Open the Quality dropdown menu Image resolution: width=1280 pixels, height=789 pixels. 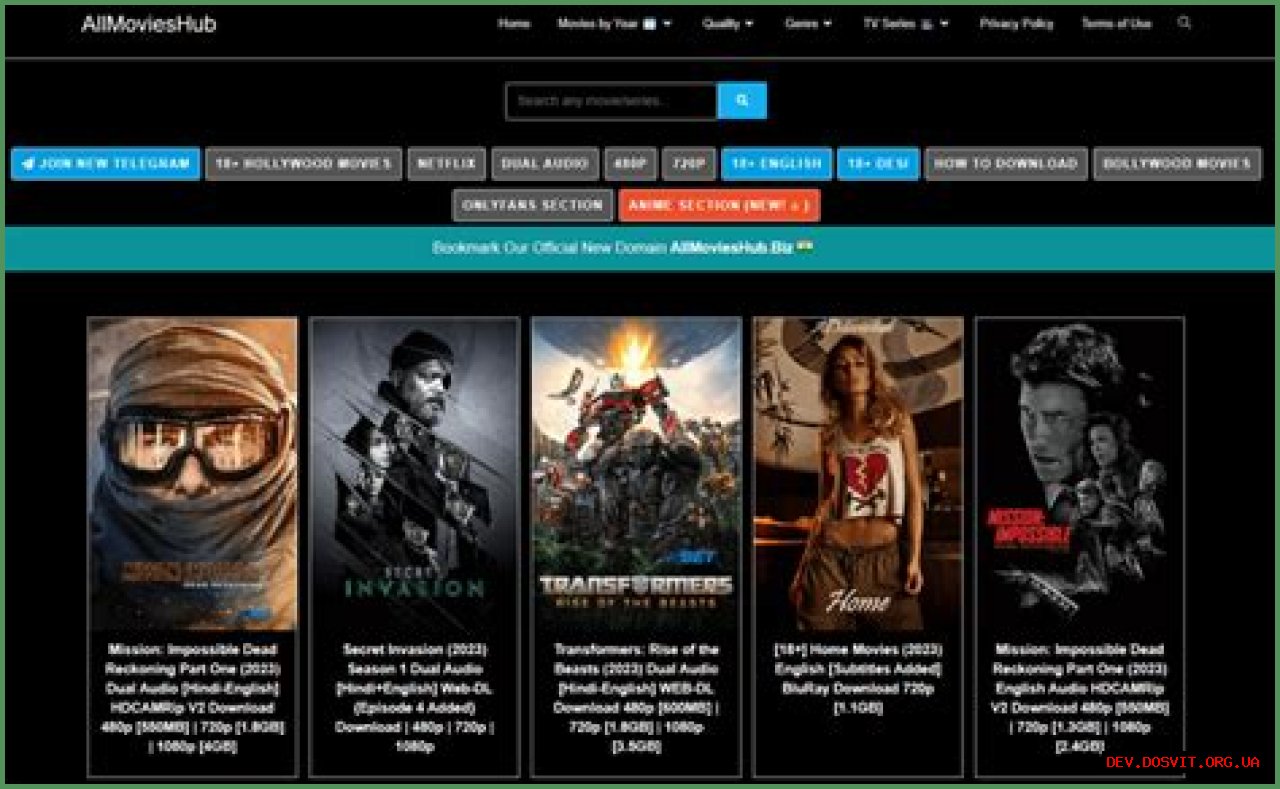tap(728, 23)
